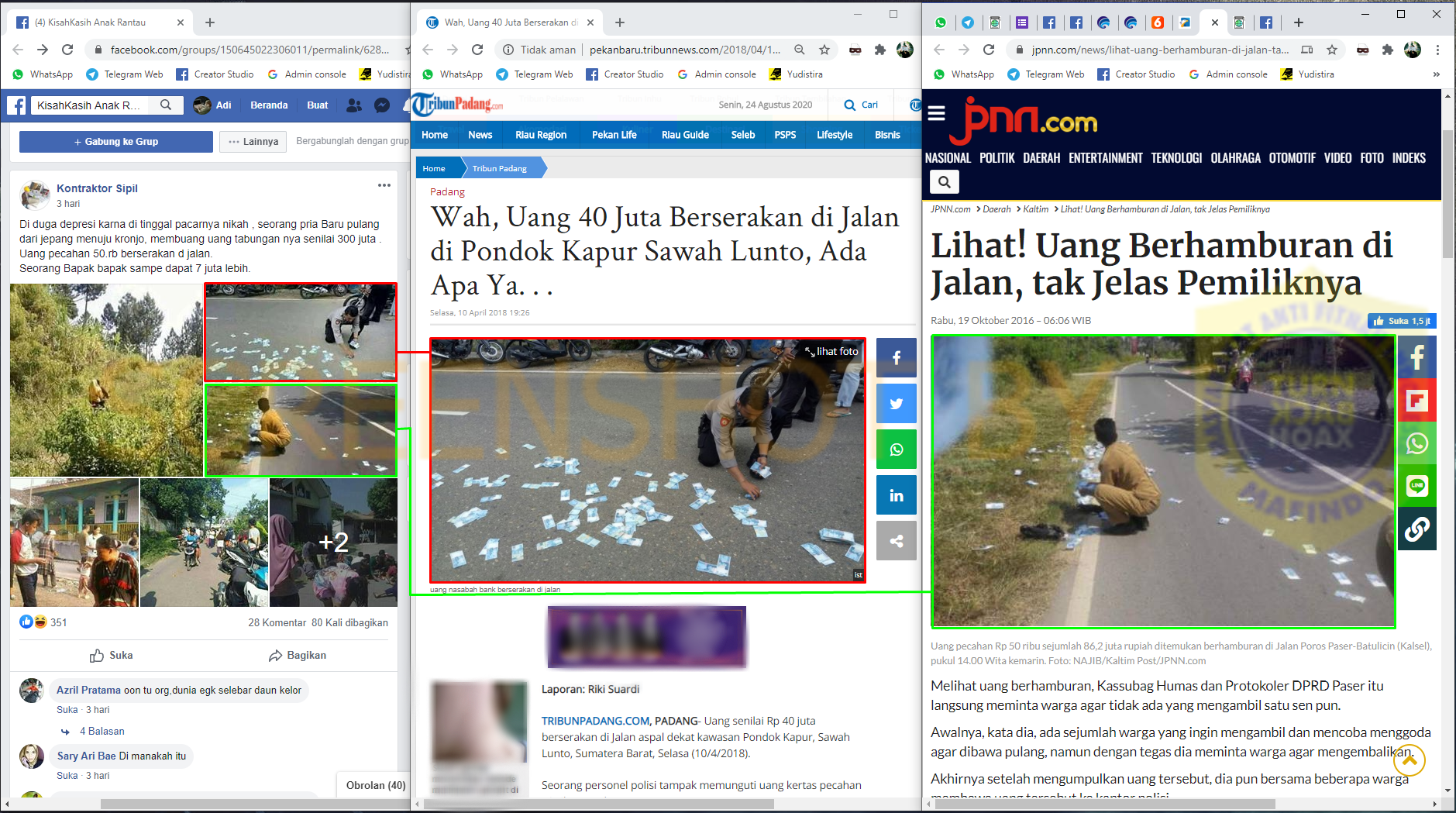The image size is (1456, 813).
Task: Open Kaltim breadcrumb on JPNN
Action: [x=1035, y=209]
